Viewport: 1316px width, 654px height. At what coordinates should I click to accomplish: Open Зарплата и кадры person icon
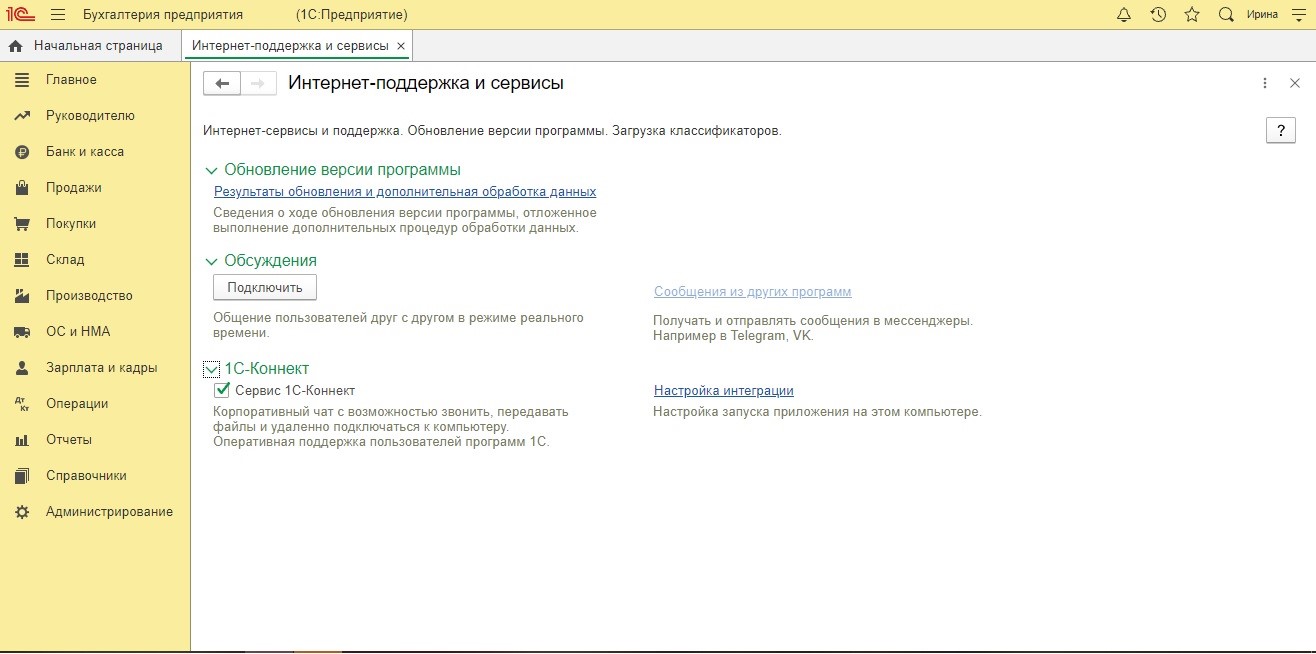[22, 368]
